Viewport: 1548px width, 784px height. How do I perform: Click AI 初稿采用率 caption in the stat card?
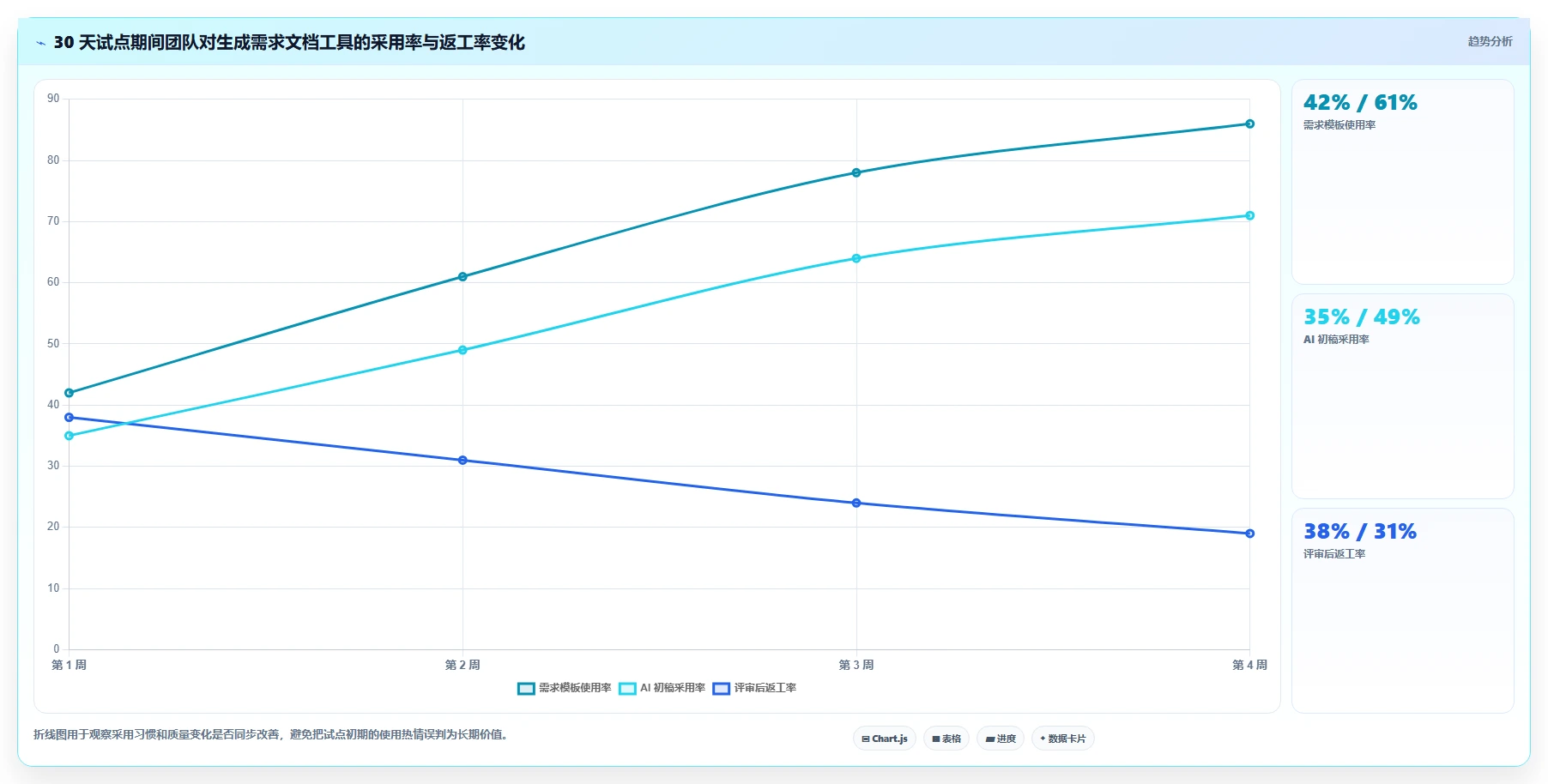pyautogui.click(x=1336, y=340)
